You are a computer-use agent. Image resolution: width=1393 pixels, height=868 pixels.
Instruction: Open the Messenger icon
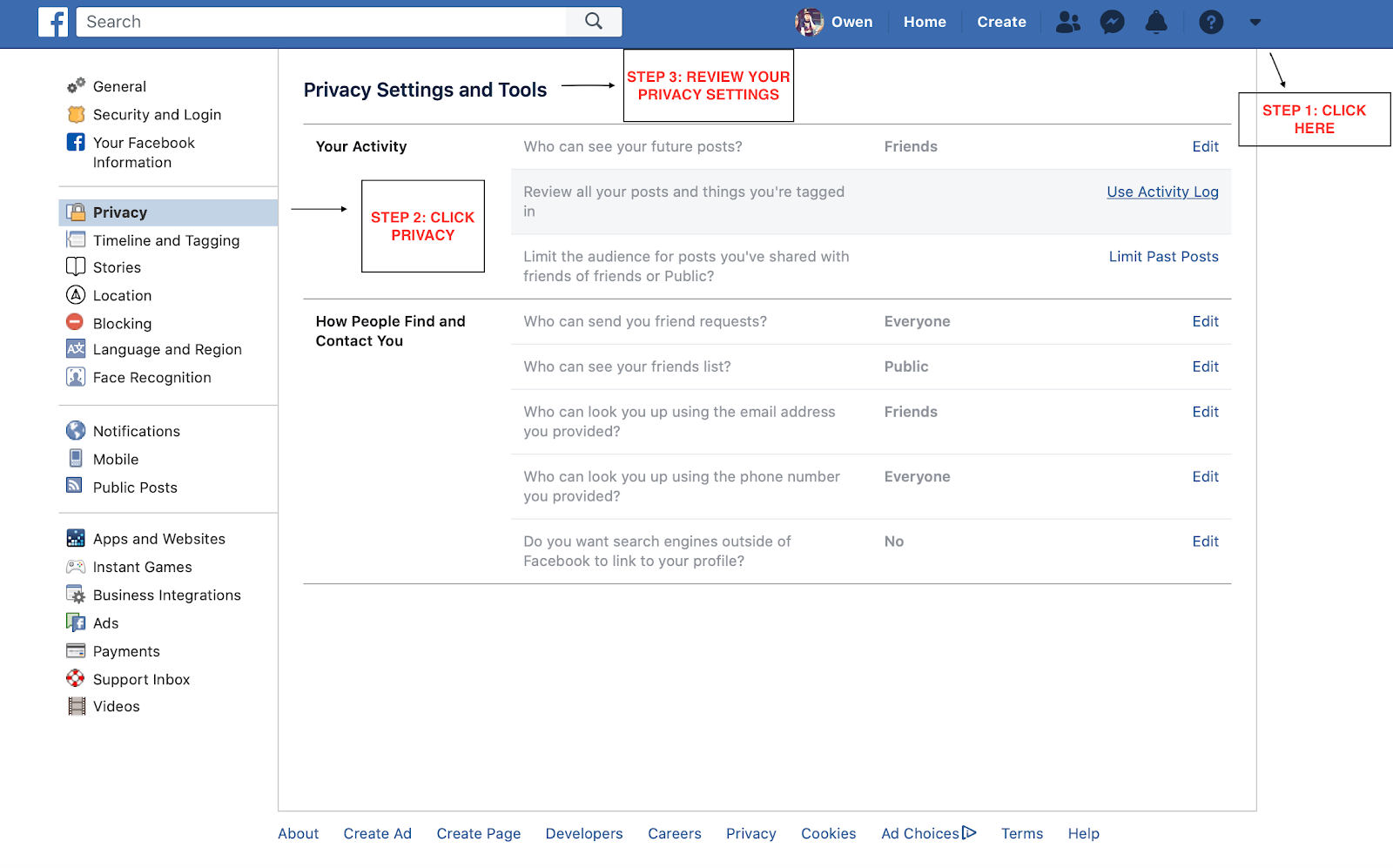pos(1112,22)
